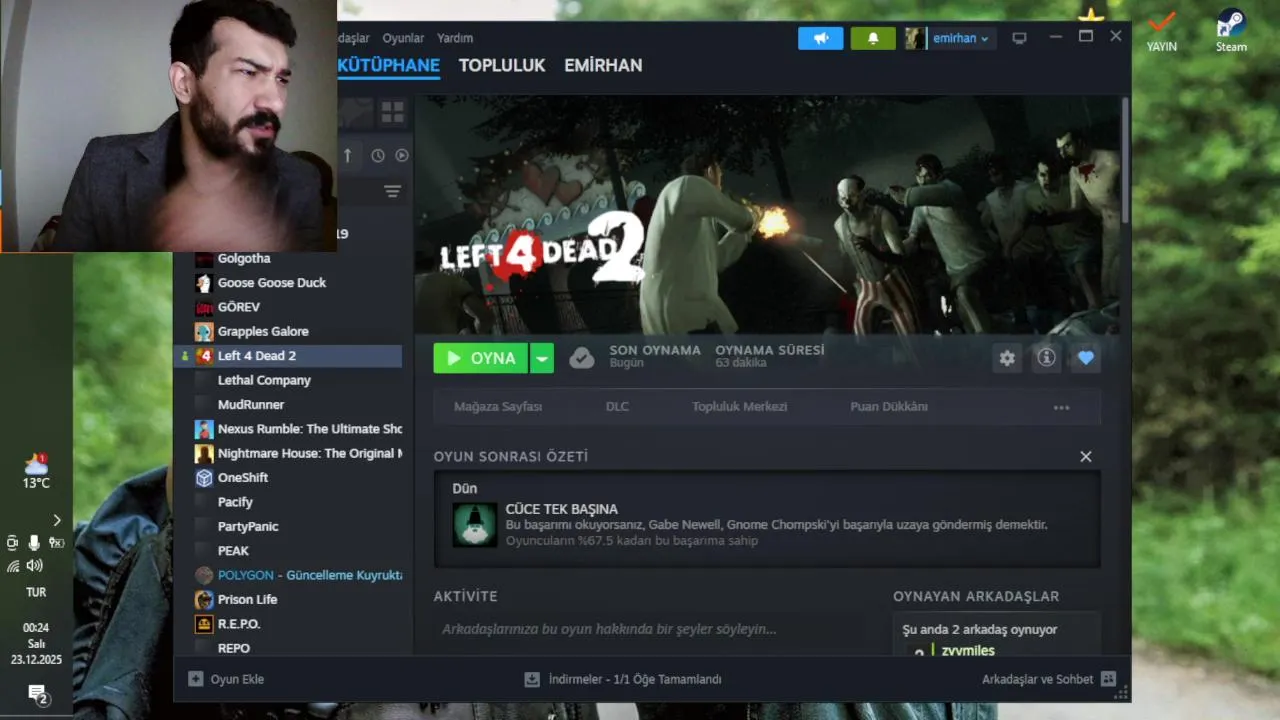Image resolution: width=1280 pixels, height=720 pixels.
Task: Click the OneShift cube icon
Action: pos(204,477)
